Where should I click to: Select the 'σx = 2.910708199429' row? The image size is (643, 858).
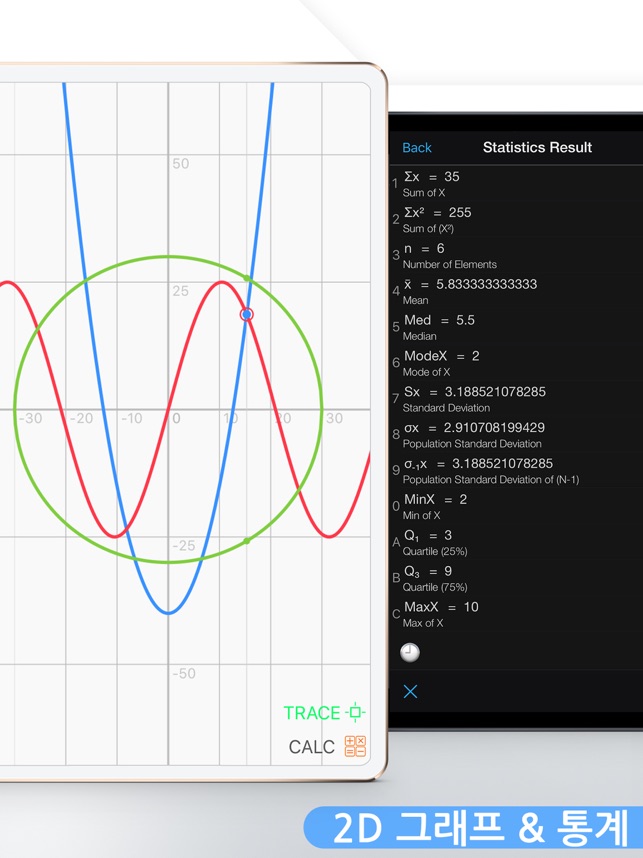tap(516, 434)
